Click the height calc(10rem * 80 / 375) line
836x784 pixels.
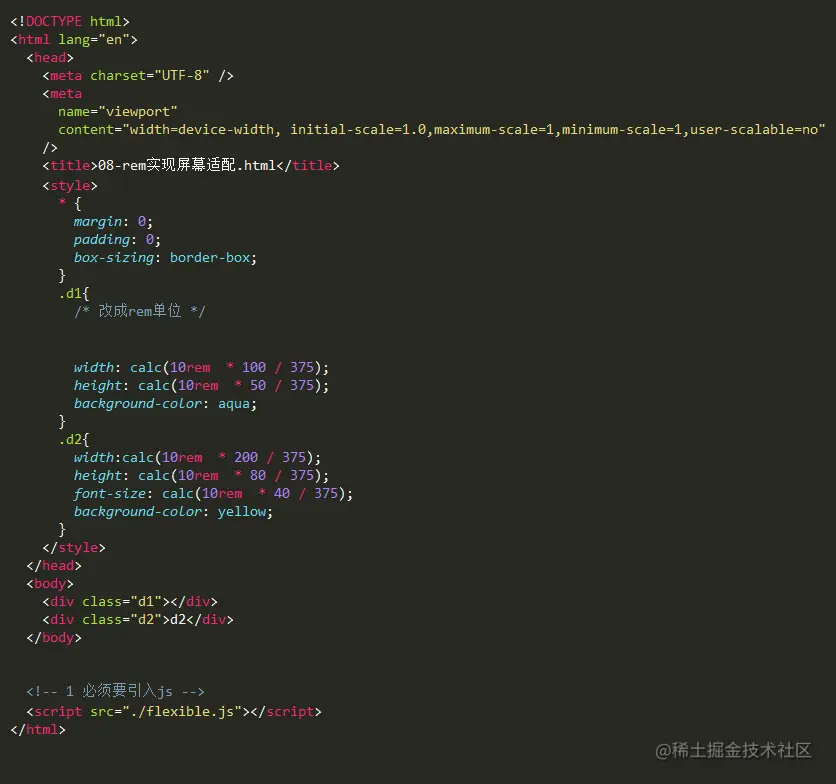click(202, 475)
